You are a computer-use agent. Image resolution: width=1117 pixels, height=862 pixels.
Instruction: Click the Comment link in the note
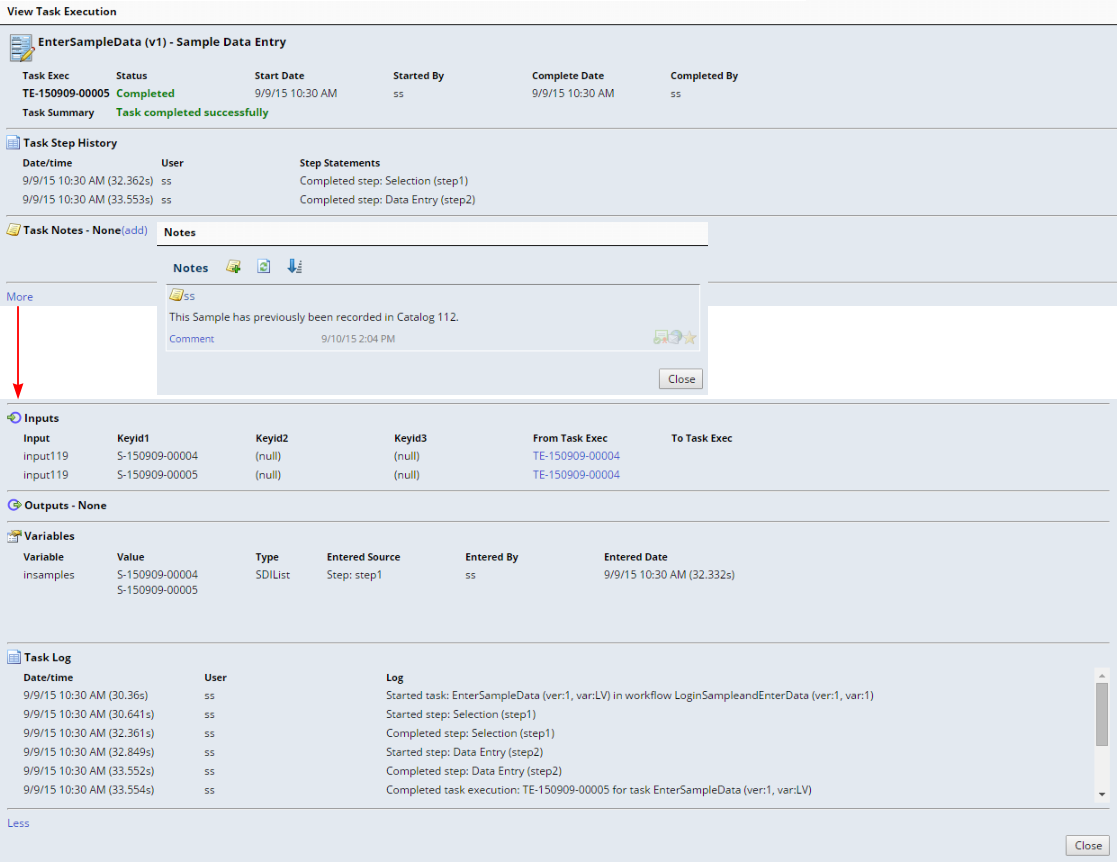tap(192, 338)
